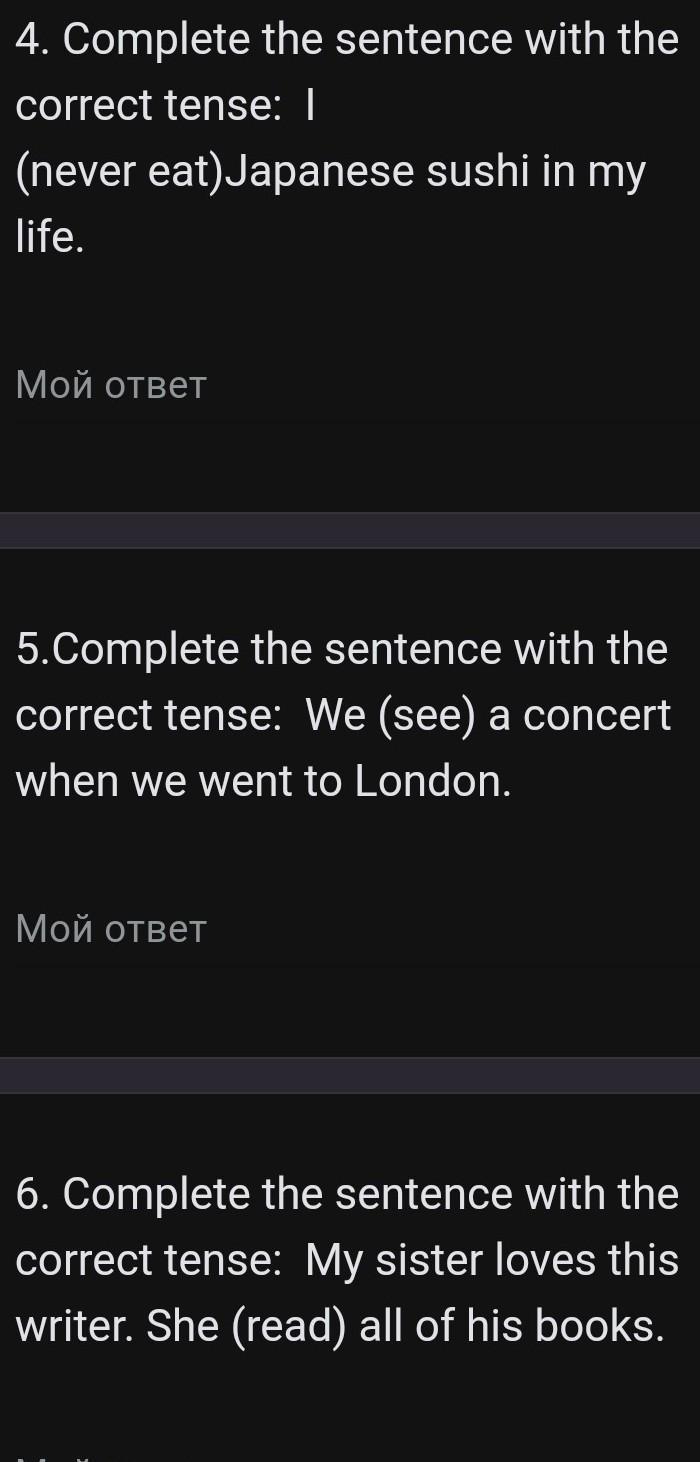Click the number "5." label
Screen dimensions: 700x1462
[31, 650]
